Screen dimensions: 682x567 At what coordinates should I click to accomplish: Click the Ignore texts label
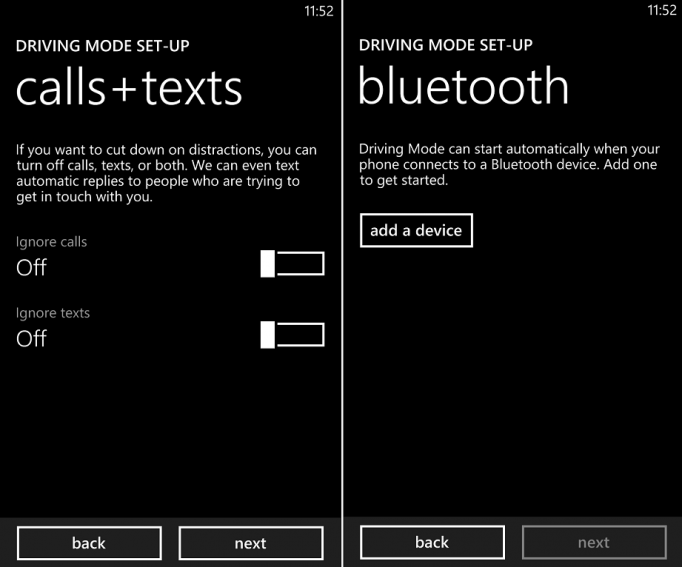point(53,313)
